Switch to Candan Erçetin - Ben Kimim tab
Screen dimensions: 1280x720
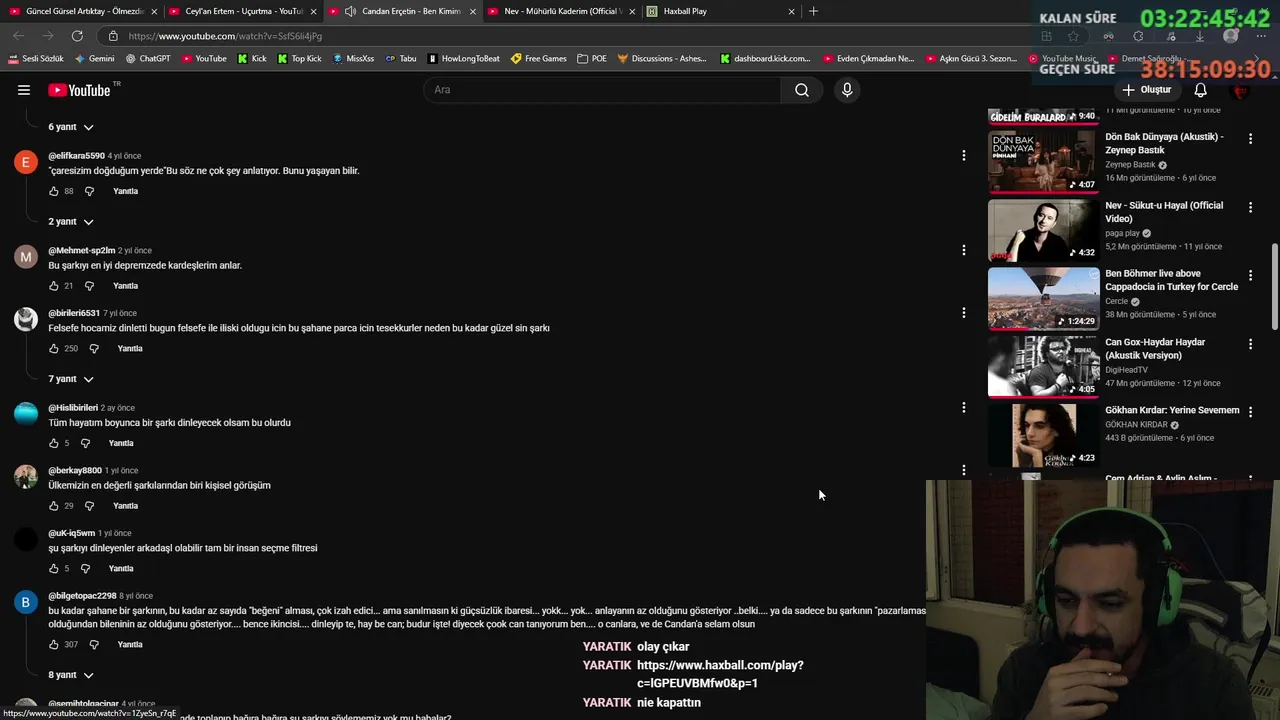pyautogui.click(x=402, y=11)
